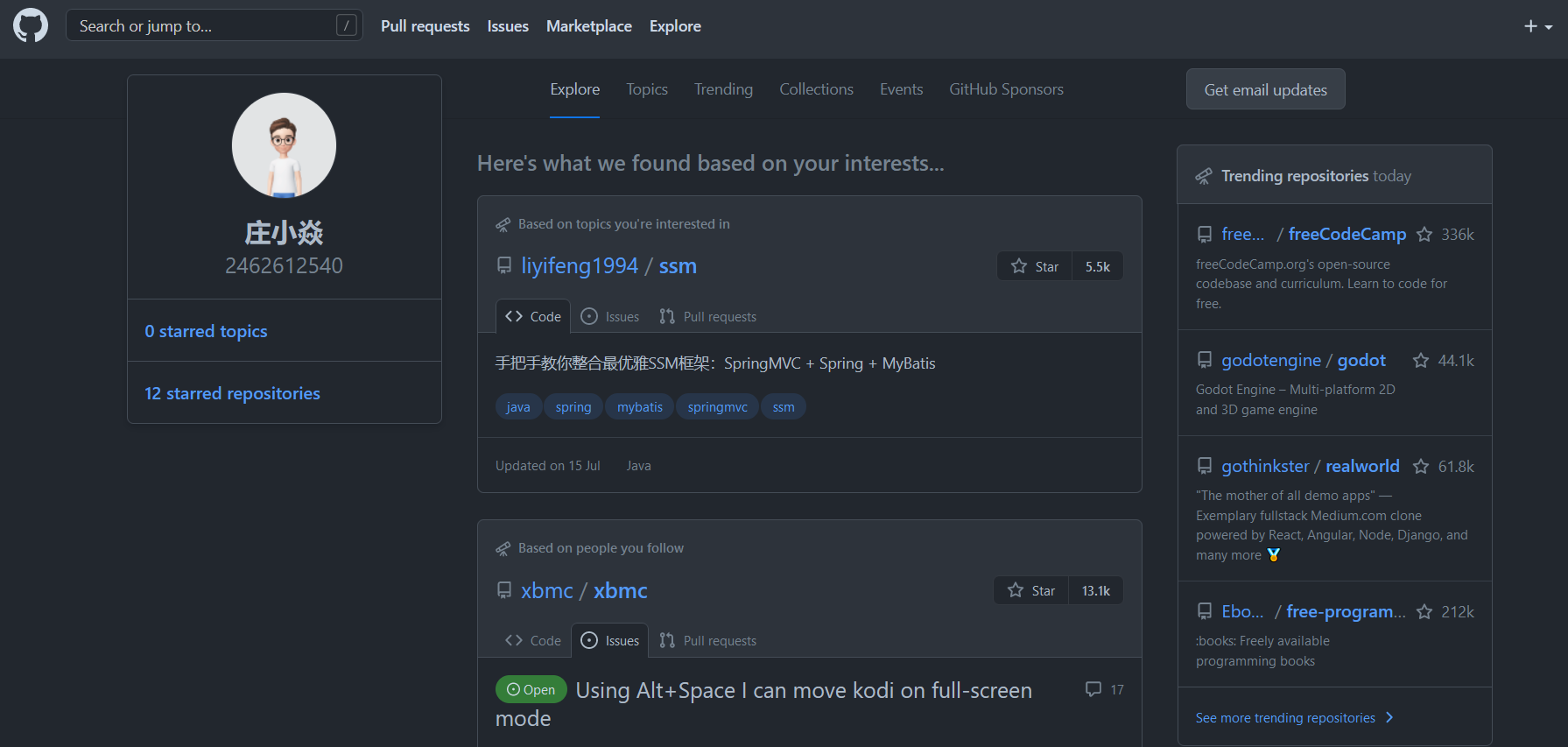Click the repo icon beside freeCodeCamp

coord(1205,234)
